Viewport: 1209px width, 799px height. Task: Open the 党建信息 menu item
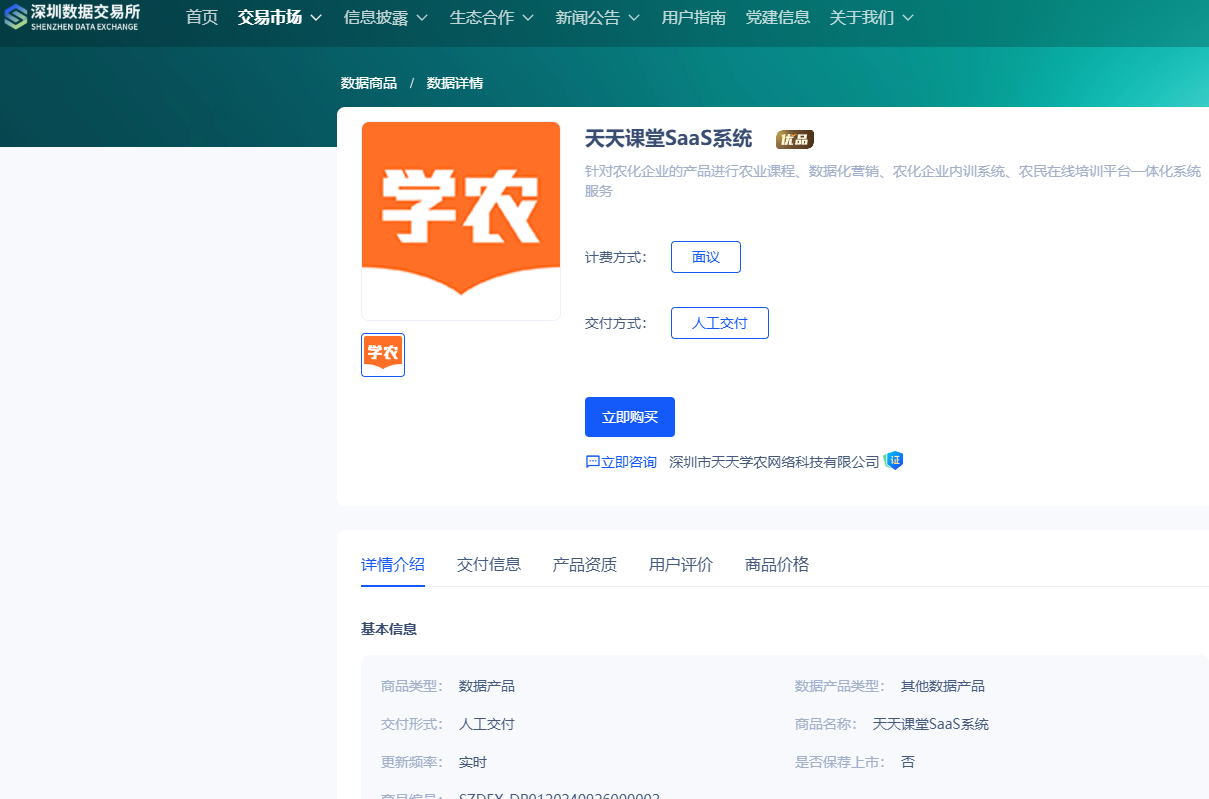tap(778, 18)
